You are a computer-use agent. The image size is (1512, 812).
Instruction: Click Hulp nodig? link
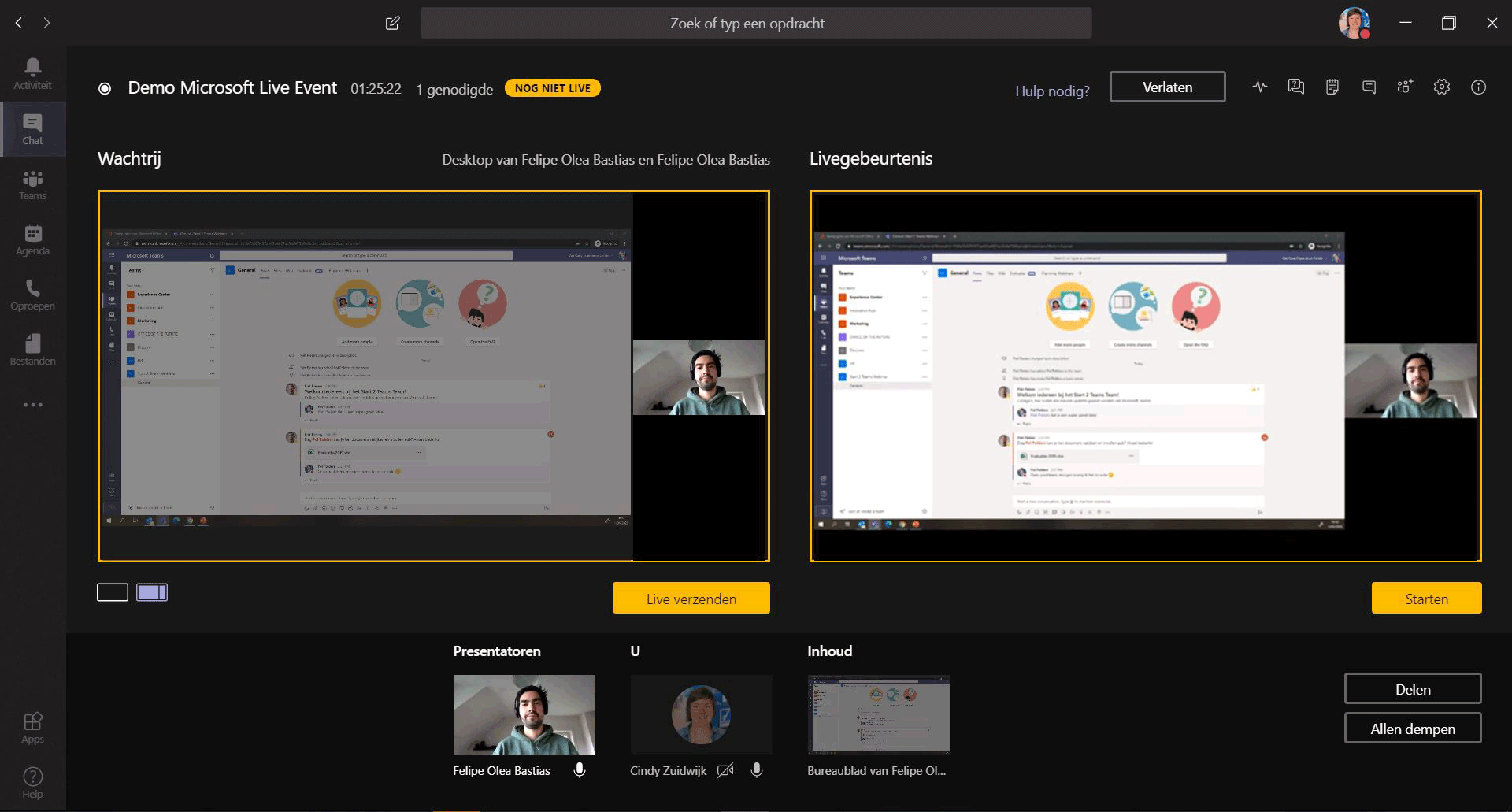[1052, 91]
